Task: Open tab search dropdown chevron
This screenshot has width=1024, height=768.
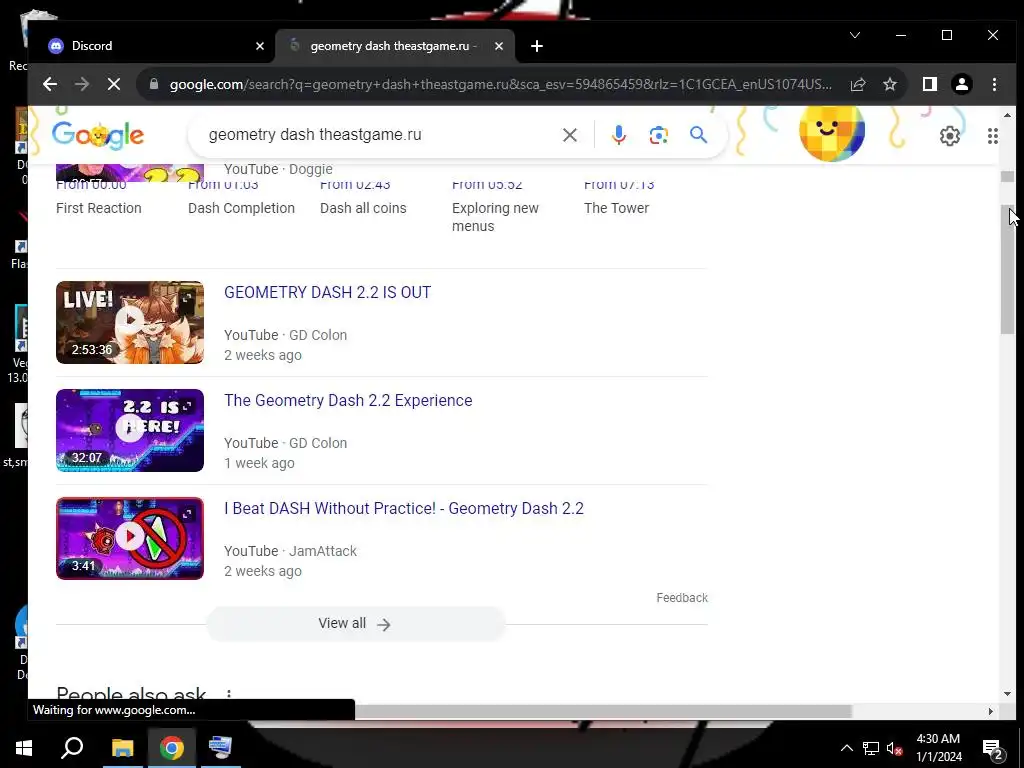Action: pyautogui.click(x=854, y=35)
